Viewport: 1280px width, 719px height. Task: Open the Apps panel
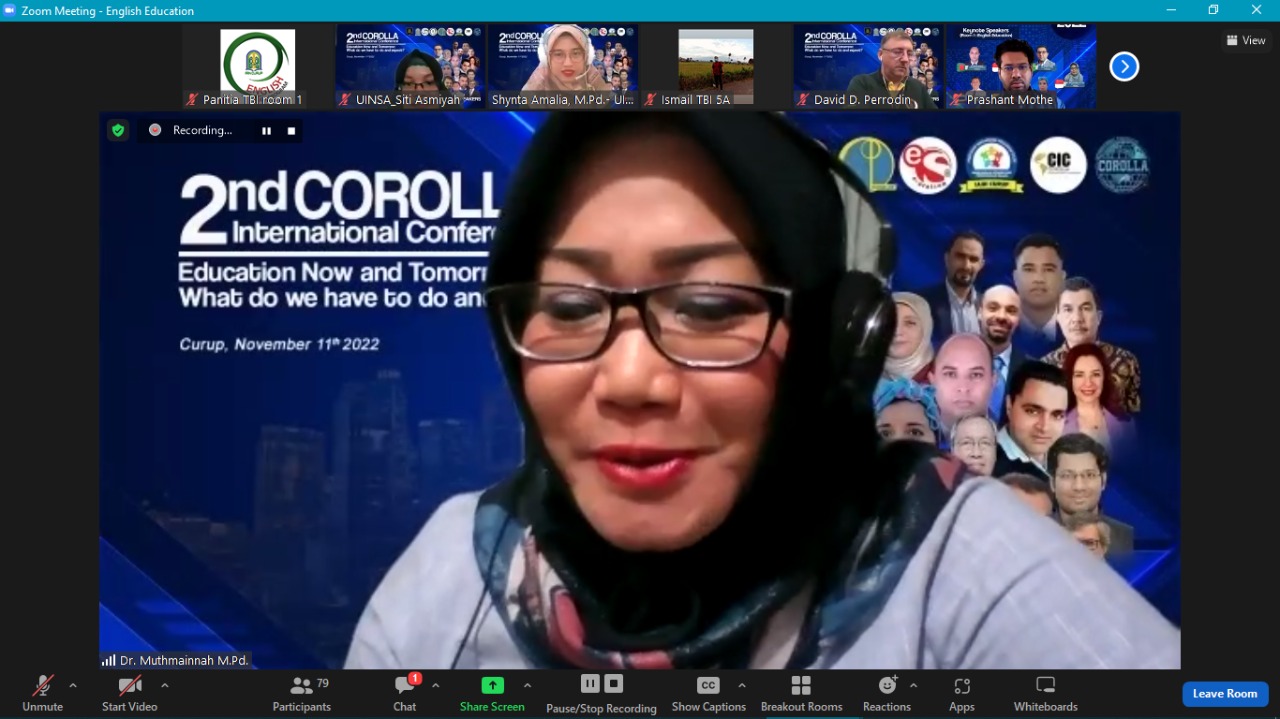tap(962, 693)
